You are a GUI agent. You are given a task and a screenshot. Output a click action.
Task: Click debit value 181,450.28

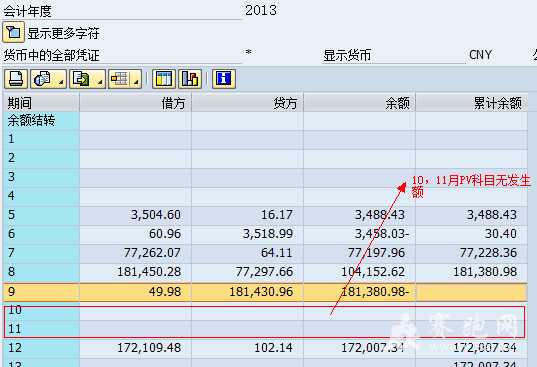coord(149,272)
